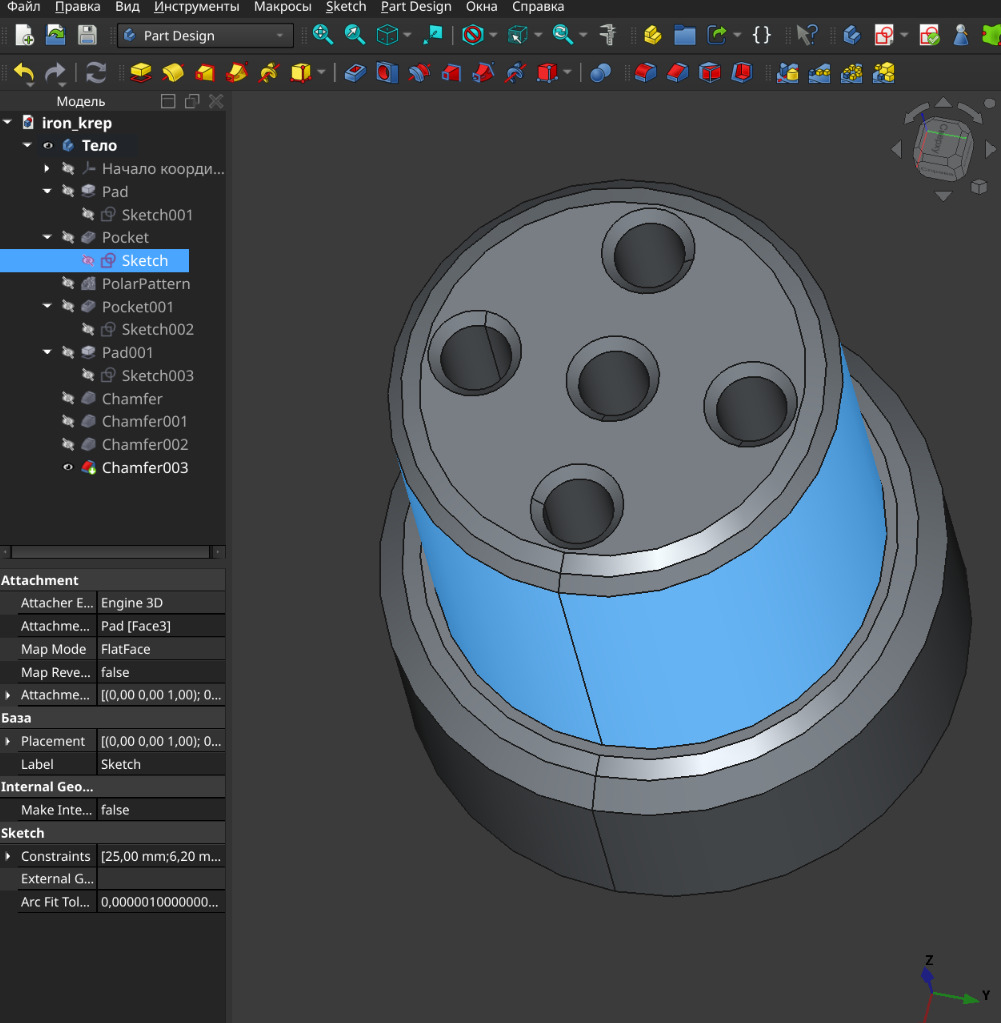
Task: Click the navigation cube in viewport
Action: coord(942,150)
